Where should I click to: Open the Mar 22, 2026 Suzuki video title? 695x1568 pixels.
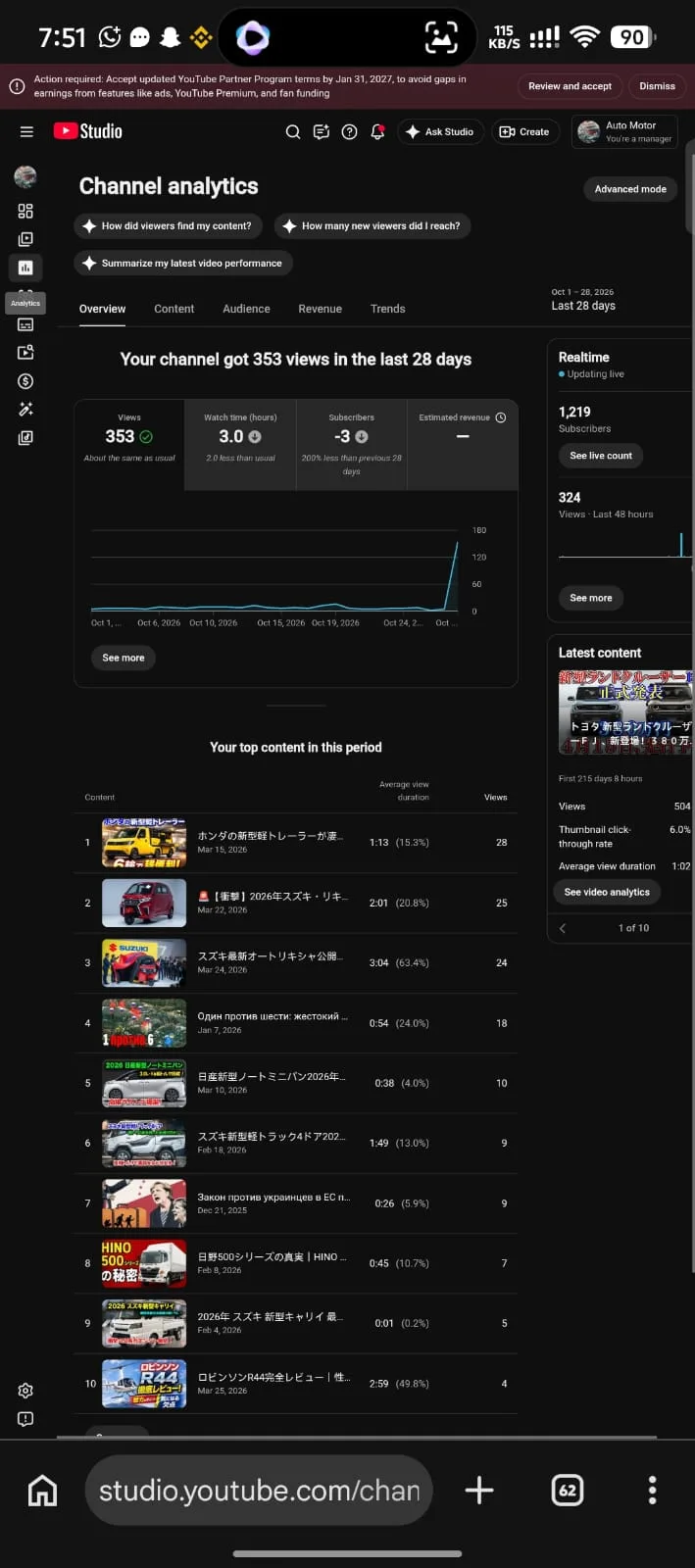(x=273, y=897)
